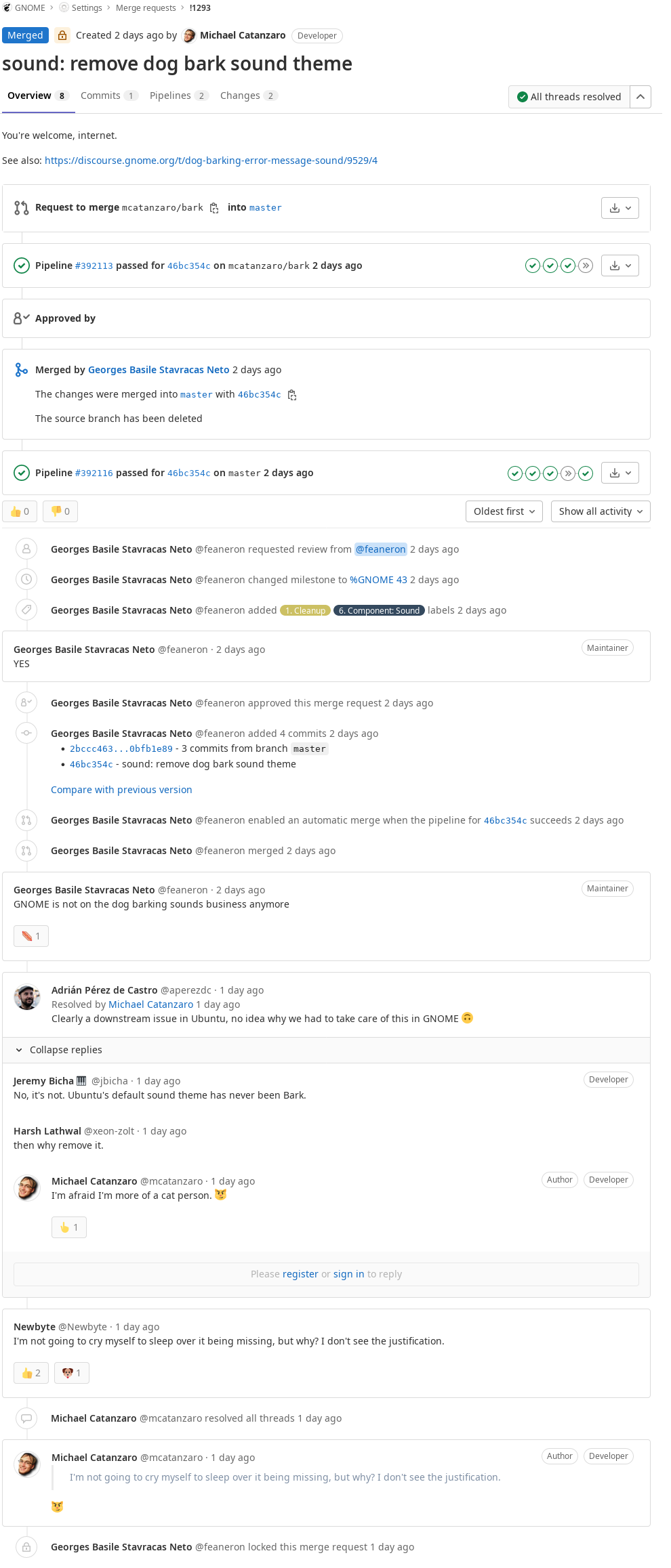Viewport: 671px width, 1568px height.
Task: Click Michael Catanzaro's avatar in header
Action: [190, 35]
